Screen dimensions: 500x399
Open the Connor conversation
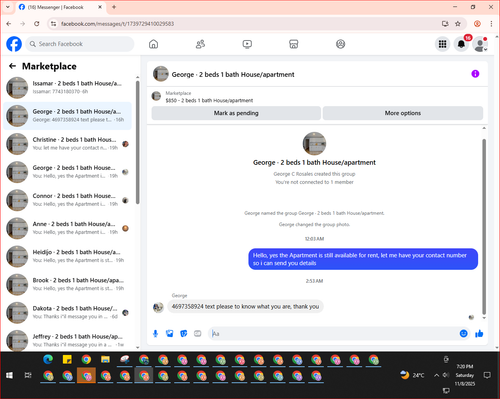pos(68,200)
